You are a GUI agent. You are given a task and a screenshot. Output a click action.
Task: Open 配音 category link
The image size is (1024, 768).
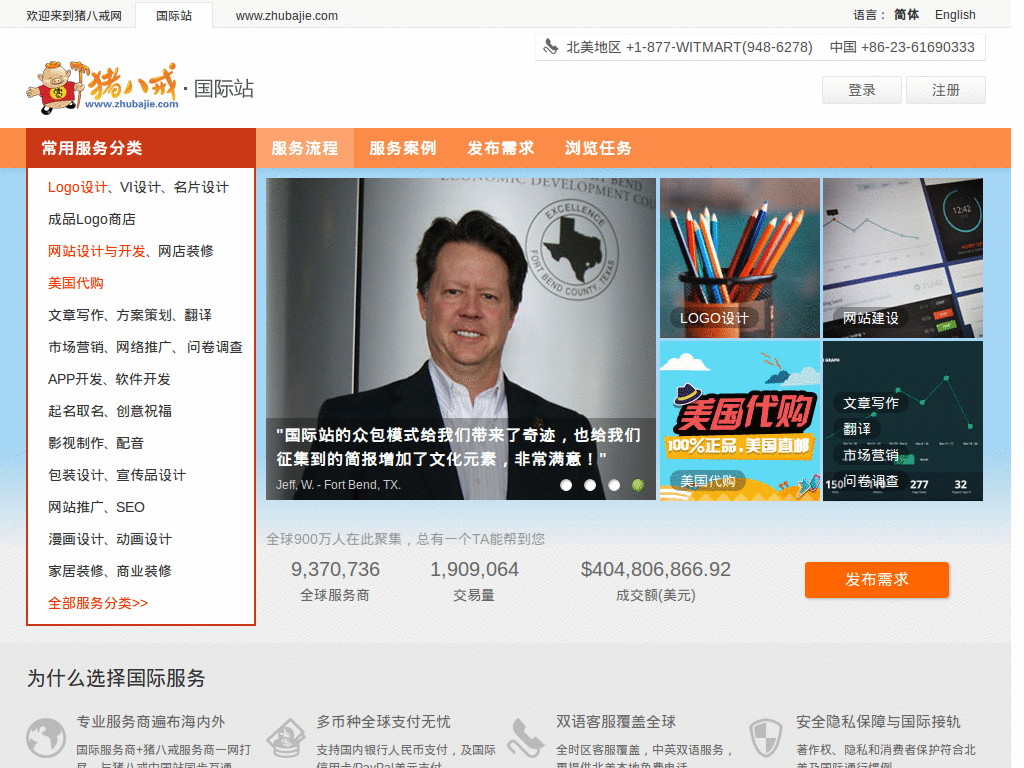point(130,443)
